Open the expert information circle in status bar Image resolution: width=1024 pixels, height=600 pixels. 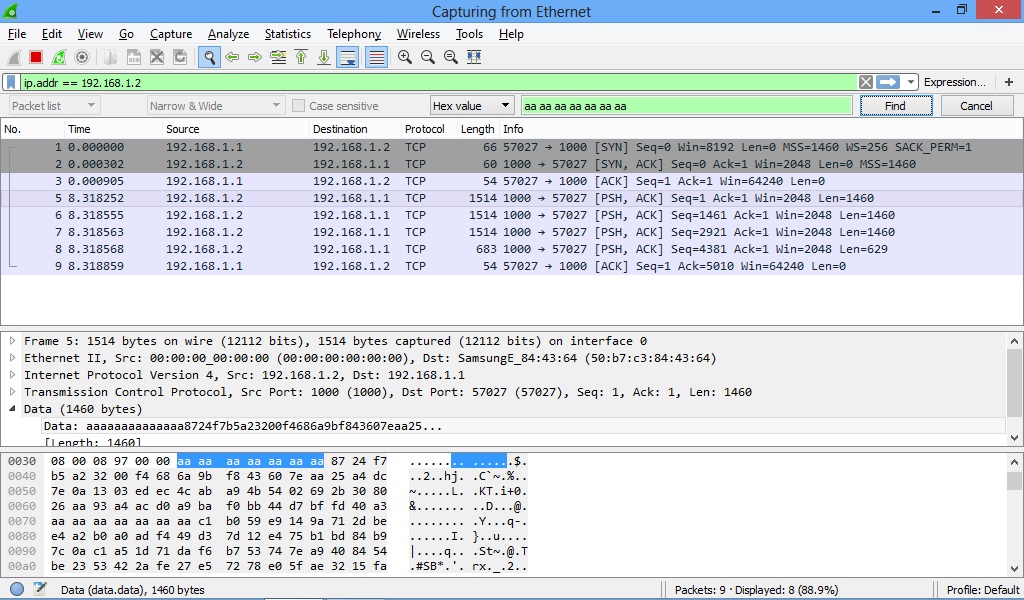click(17, 589)
